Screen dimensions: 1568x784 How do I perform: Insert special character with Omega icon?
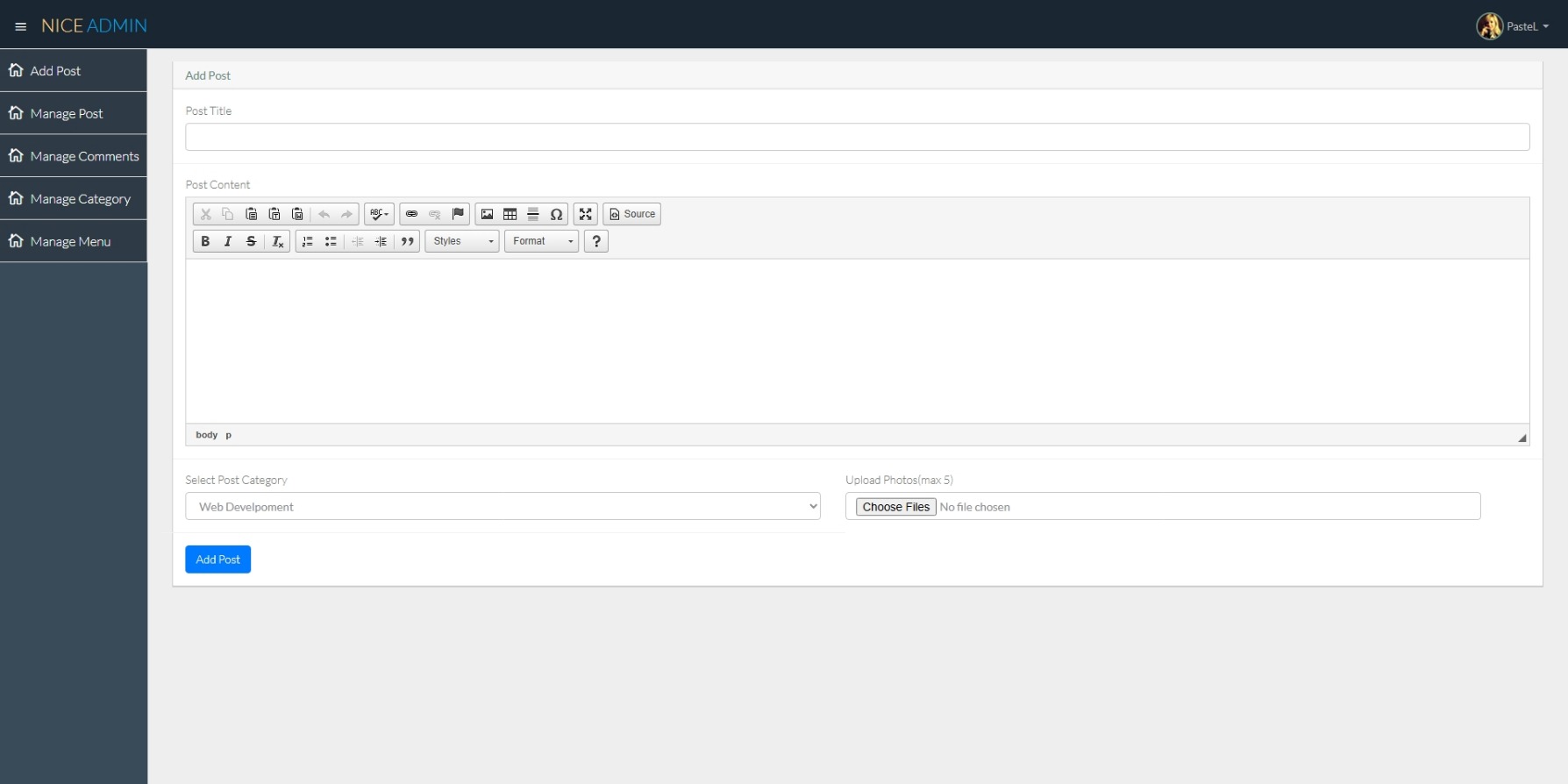pyautogui.click(x=556, y=214)
